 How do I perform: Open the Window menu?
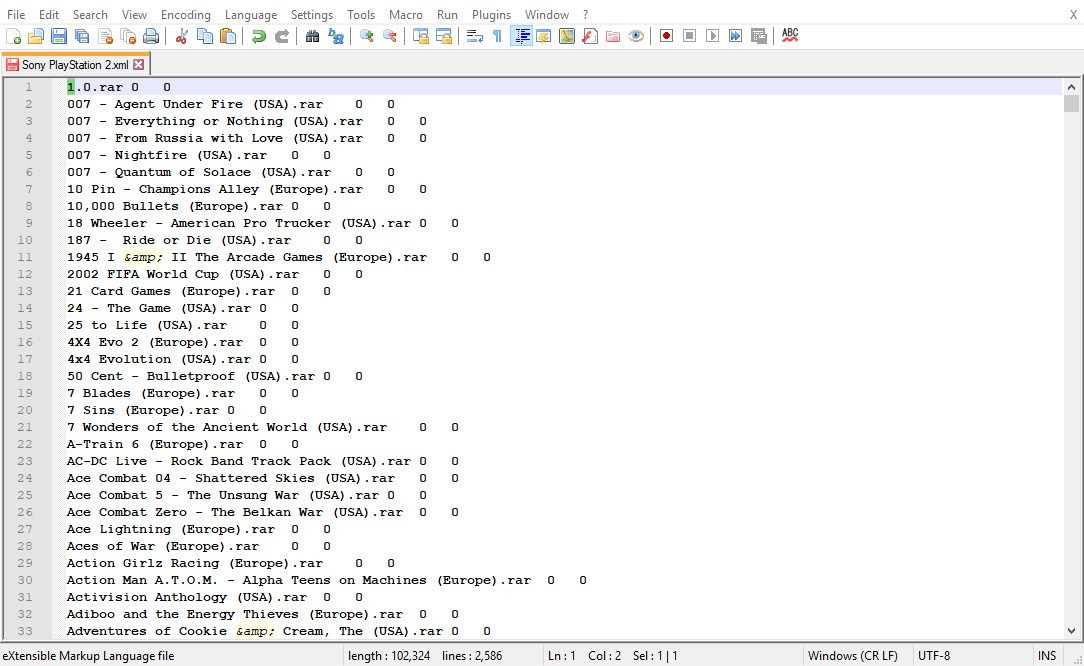546,15
